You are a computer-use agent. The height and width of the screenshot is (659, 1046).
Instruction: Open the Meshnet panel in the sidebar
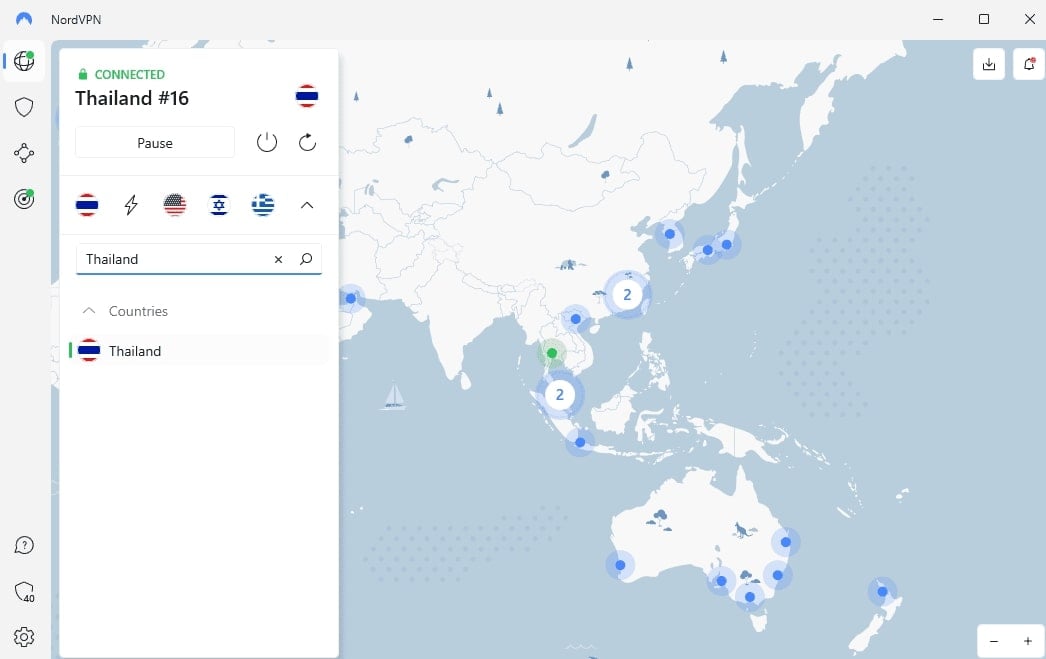point(24,153)
